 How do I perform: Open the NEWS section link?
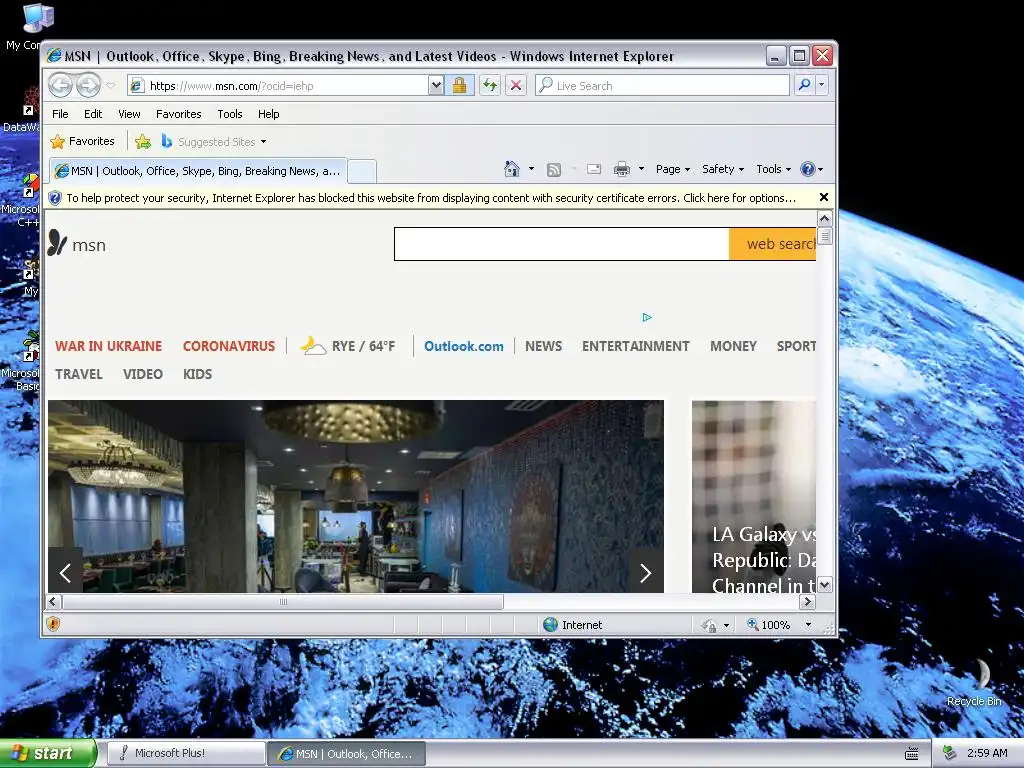(543, 346)
